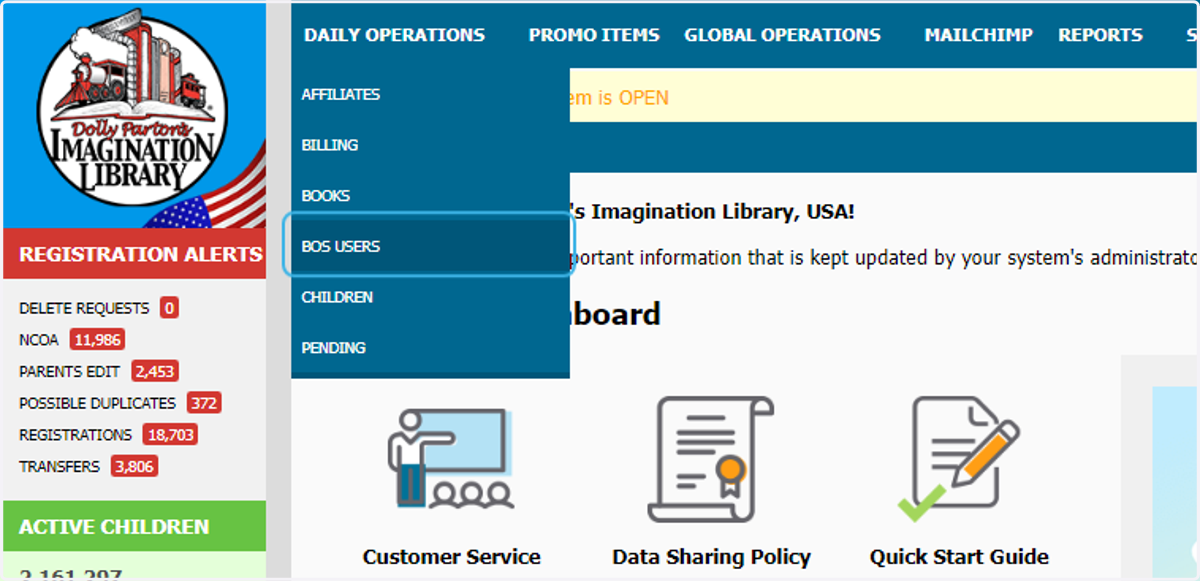The width and height of the screenshot is (1200, 581).
Task: Click the Customer Service label
Action: click(451, 557)
